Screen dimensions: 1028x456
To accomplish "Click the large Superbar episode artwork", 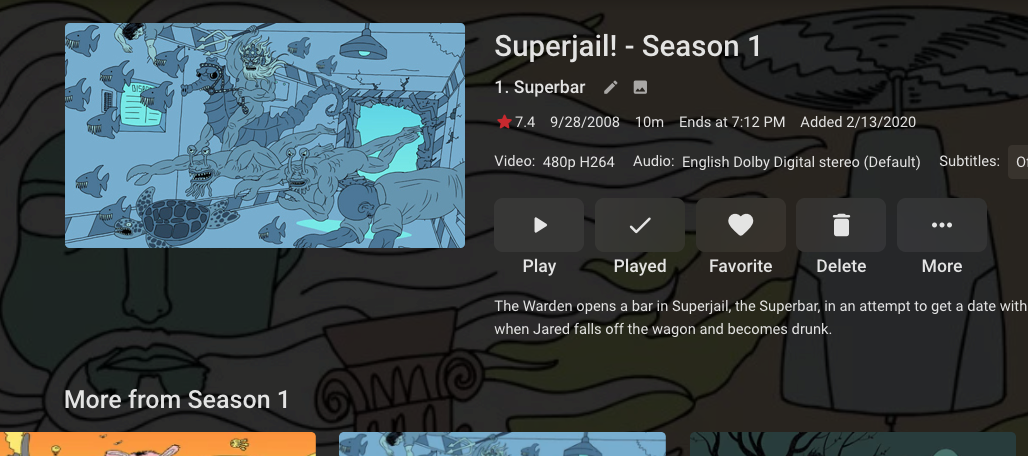I will pyautogui.click(x=265, y=136).
